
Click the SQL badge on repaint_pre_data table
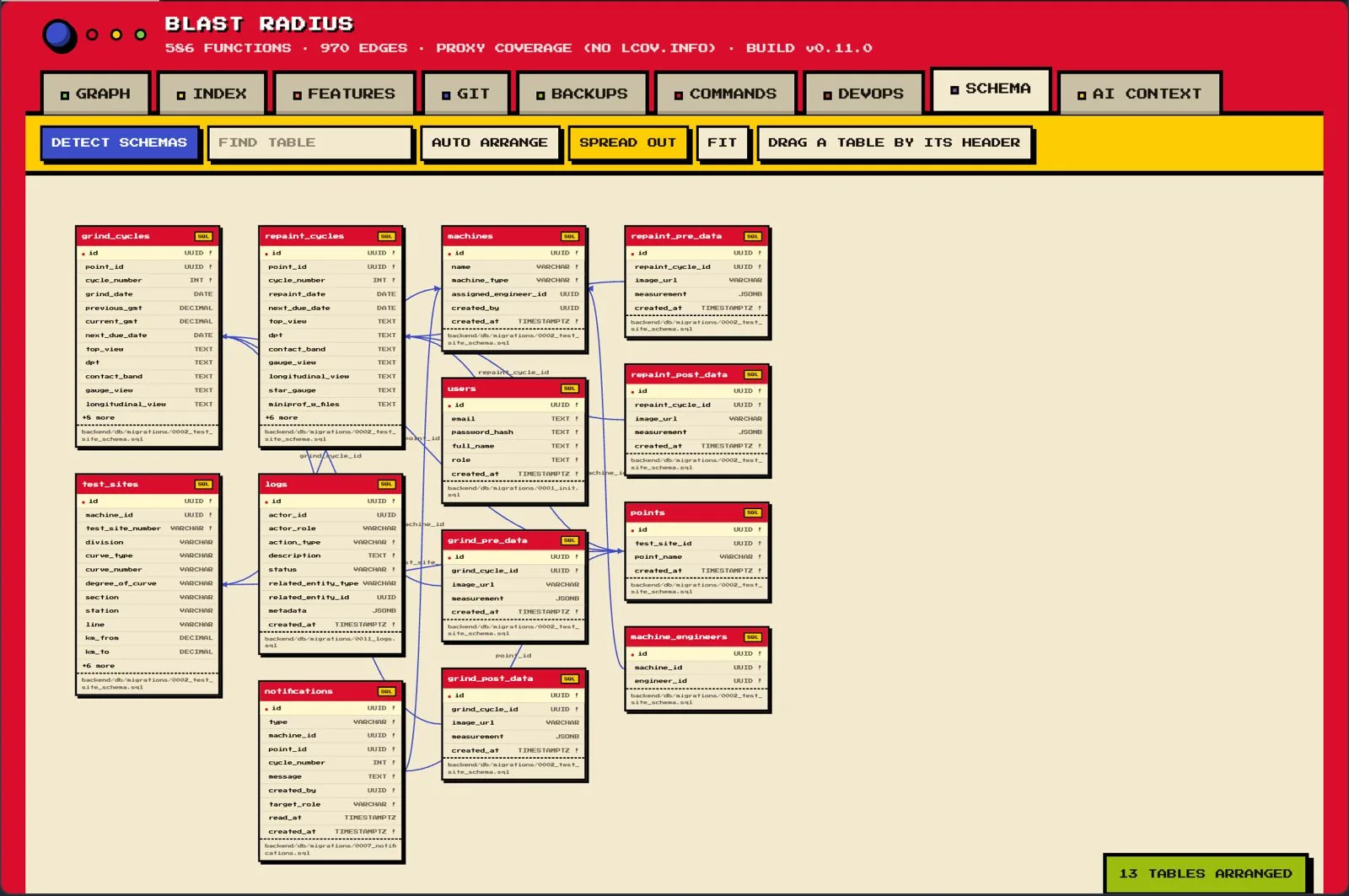tap(752, 237)
